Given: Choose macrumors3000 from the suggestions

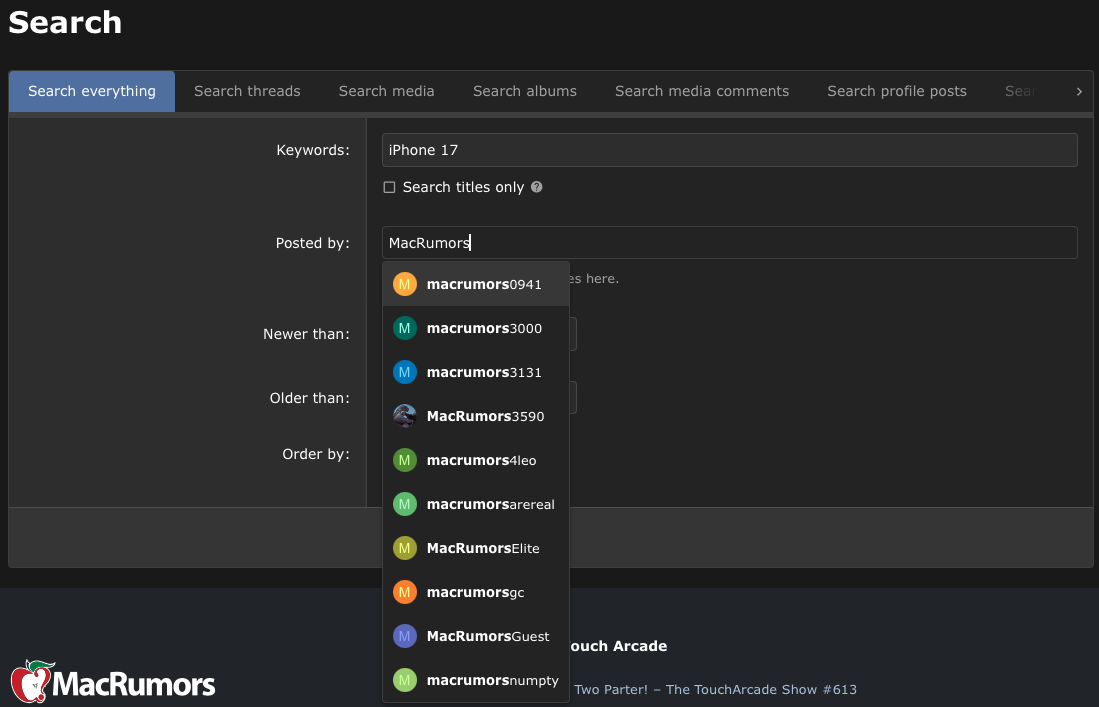Looking at the screenshot, I should tap(476, 328).
